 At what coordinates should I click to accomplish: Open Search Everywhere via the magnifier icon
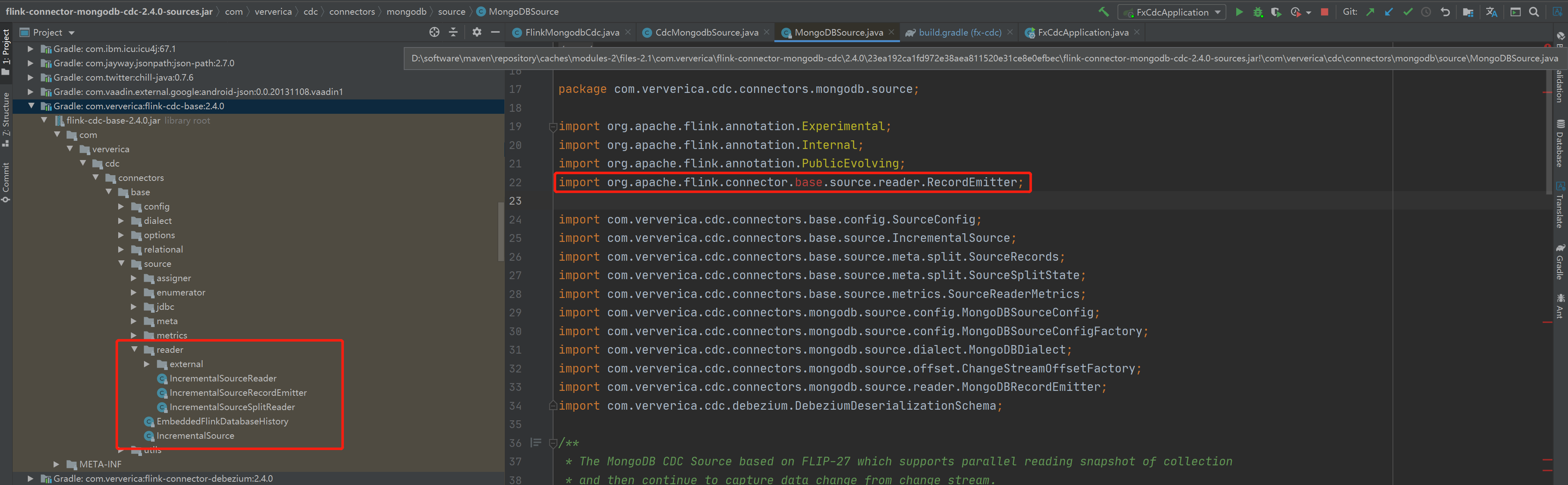[1534, 11]
